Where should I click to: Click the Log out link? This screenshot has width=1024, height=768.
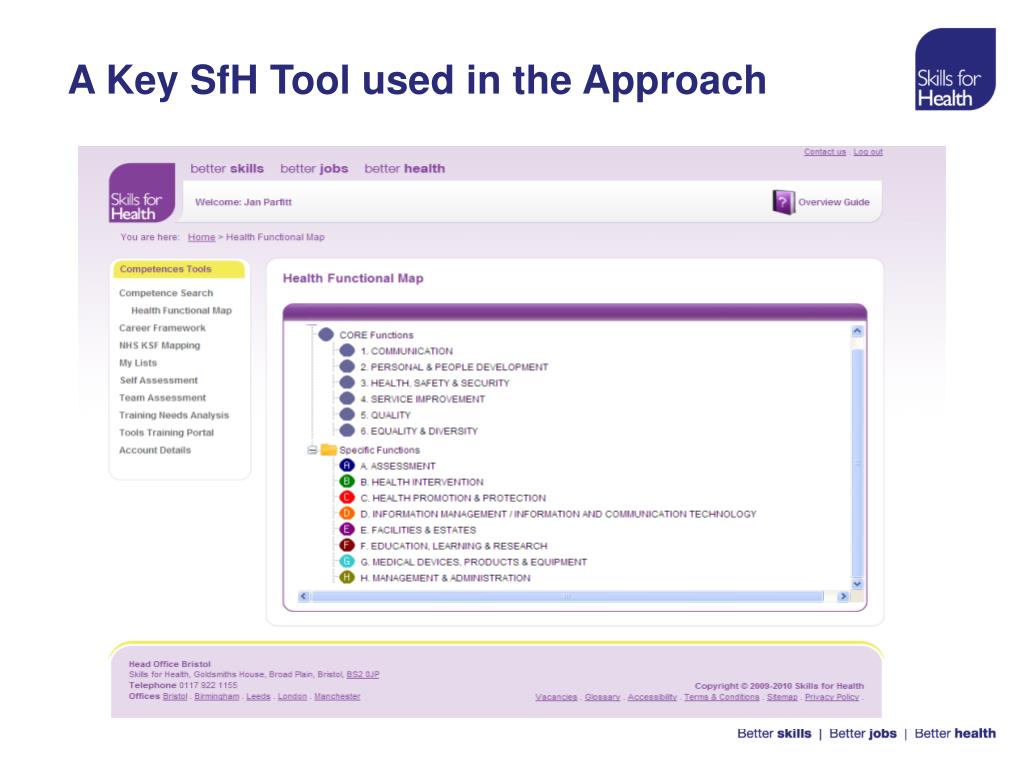pos(868,152)
